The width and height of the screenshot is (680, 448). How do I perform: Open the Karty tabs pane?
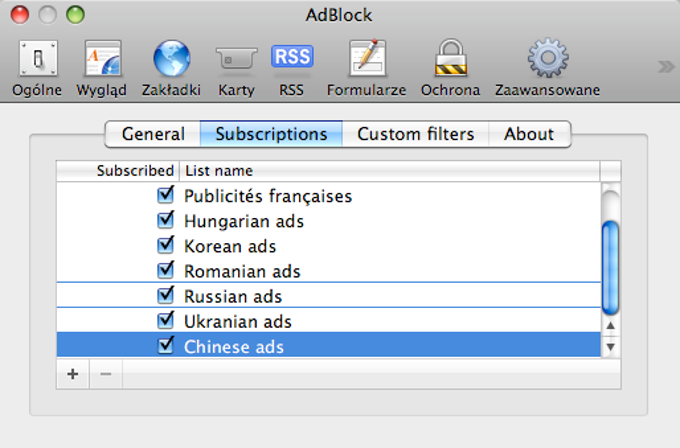pyautogui.click(x=236, y=68)
